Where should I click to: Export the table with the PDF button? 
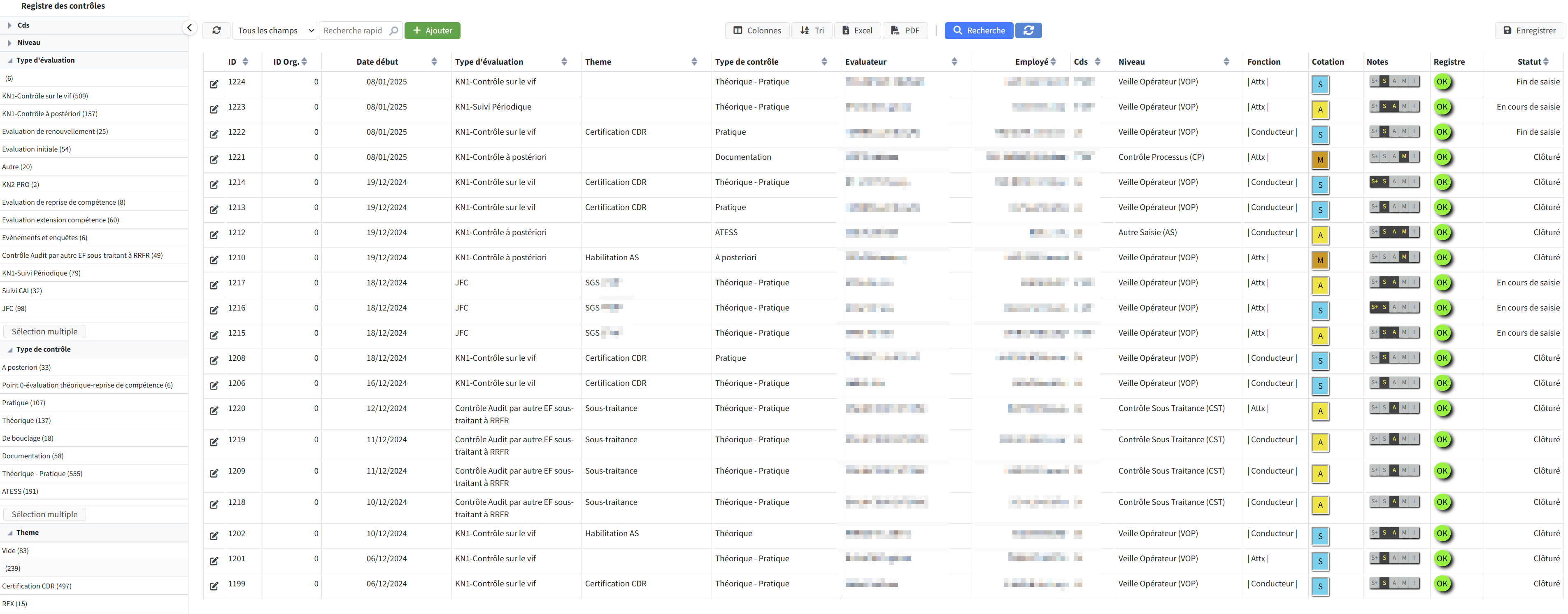click(x=905, y=30)
